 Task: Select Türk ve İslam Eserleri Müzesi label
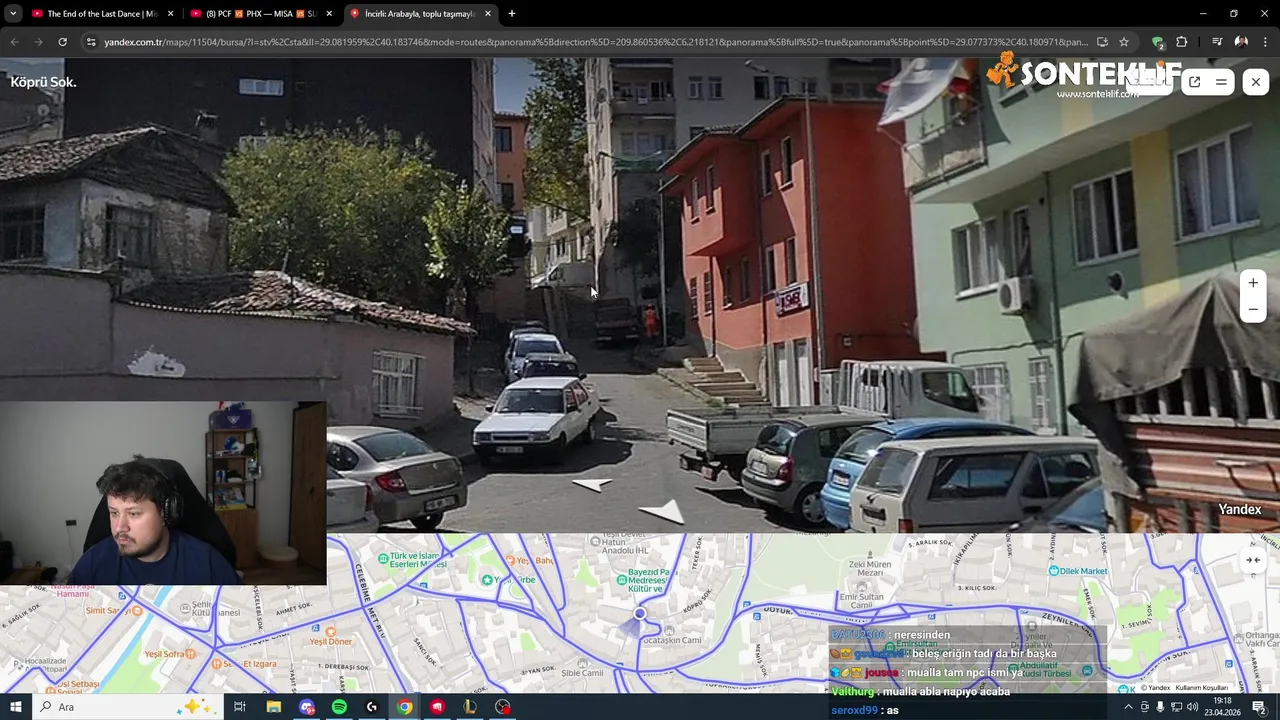tap(415, 560)
